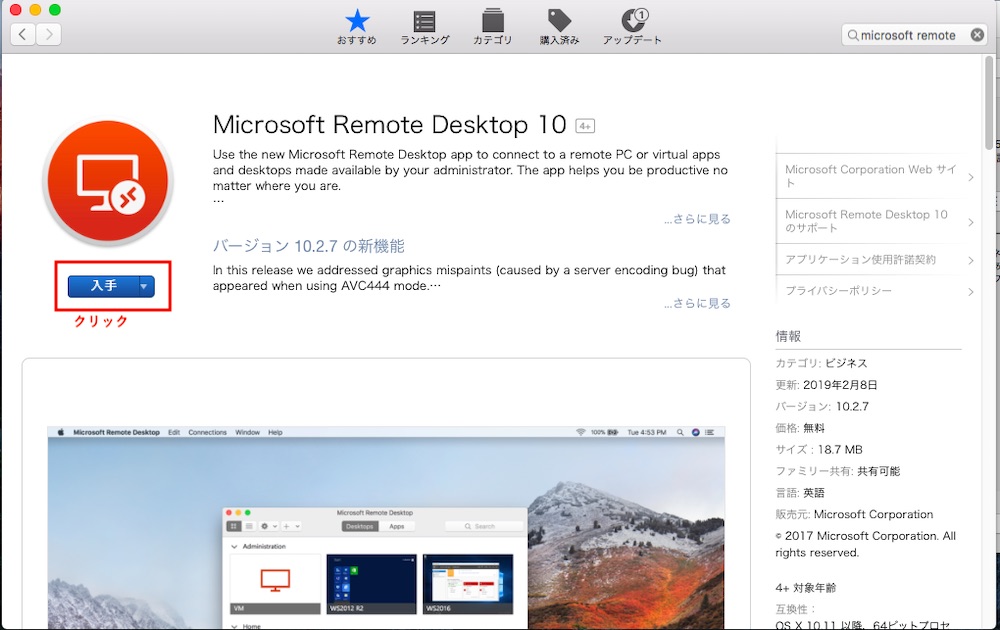The width and height of the screenshot is (1000, 630).
Task: Click the バージョン 10.2.7 の新機能 heading
Action: coord(309,246)
